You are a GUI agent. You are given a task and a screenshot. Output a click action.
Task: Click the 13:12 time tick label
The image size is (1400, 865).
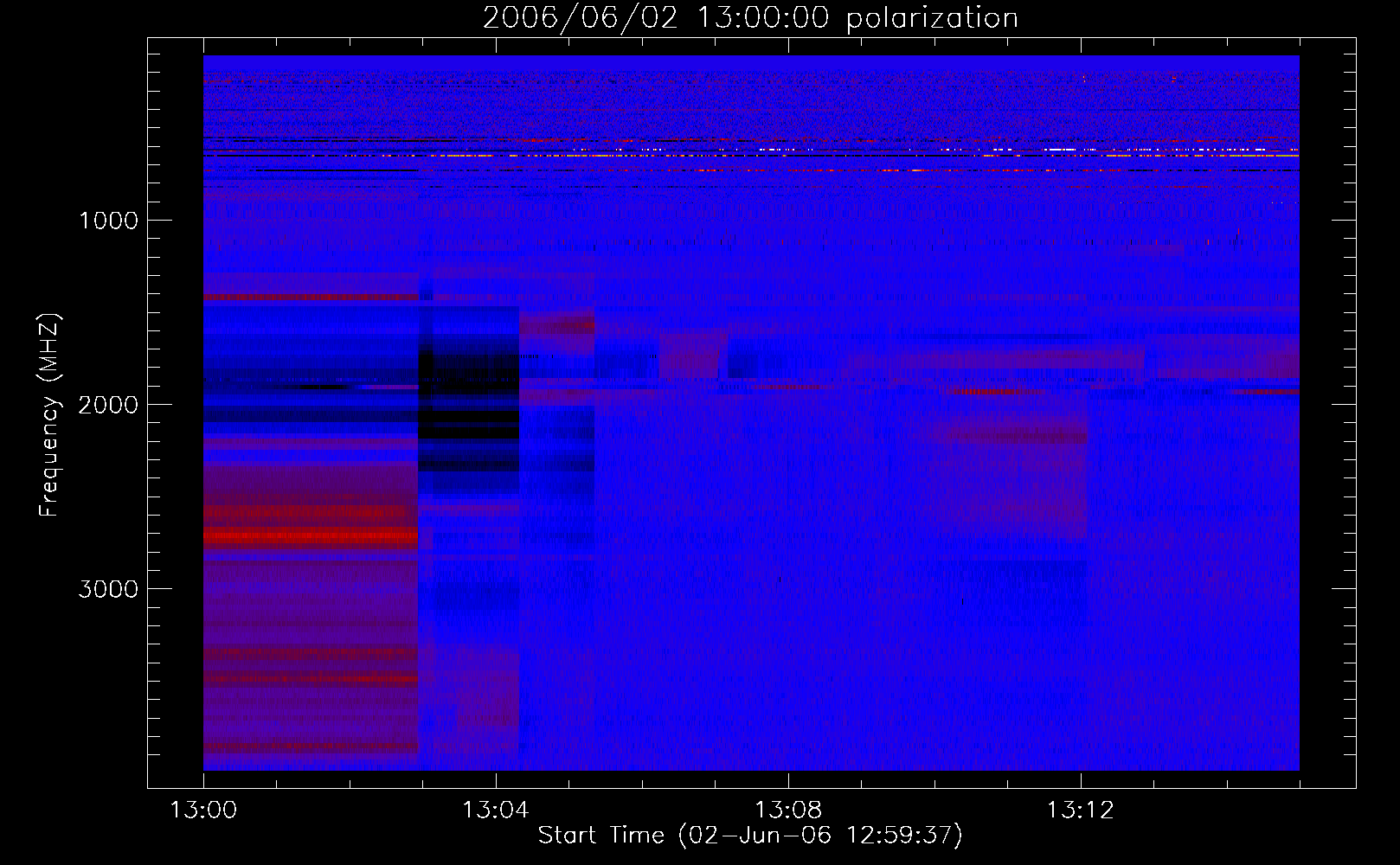click(x=1081, y=811)
